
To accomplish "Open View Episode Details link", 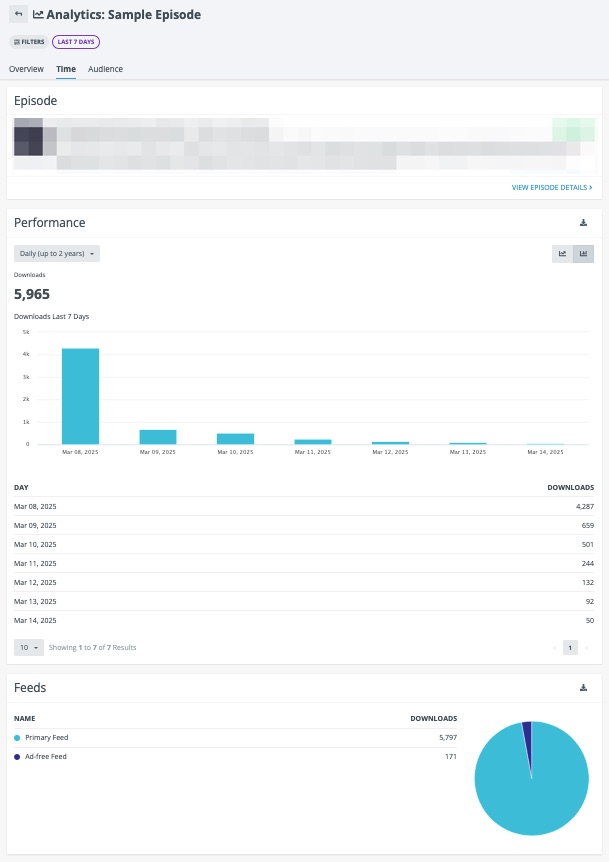I will pyautogui.click(x=552, y=187).
